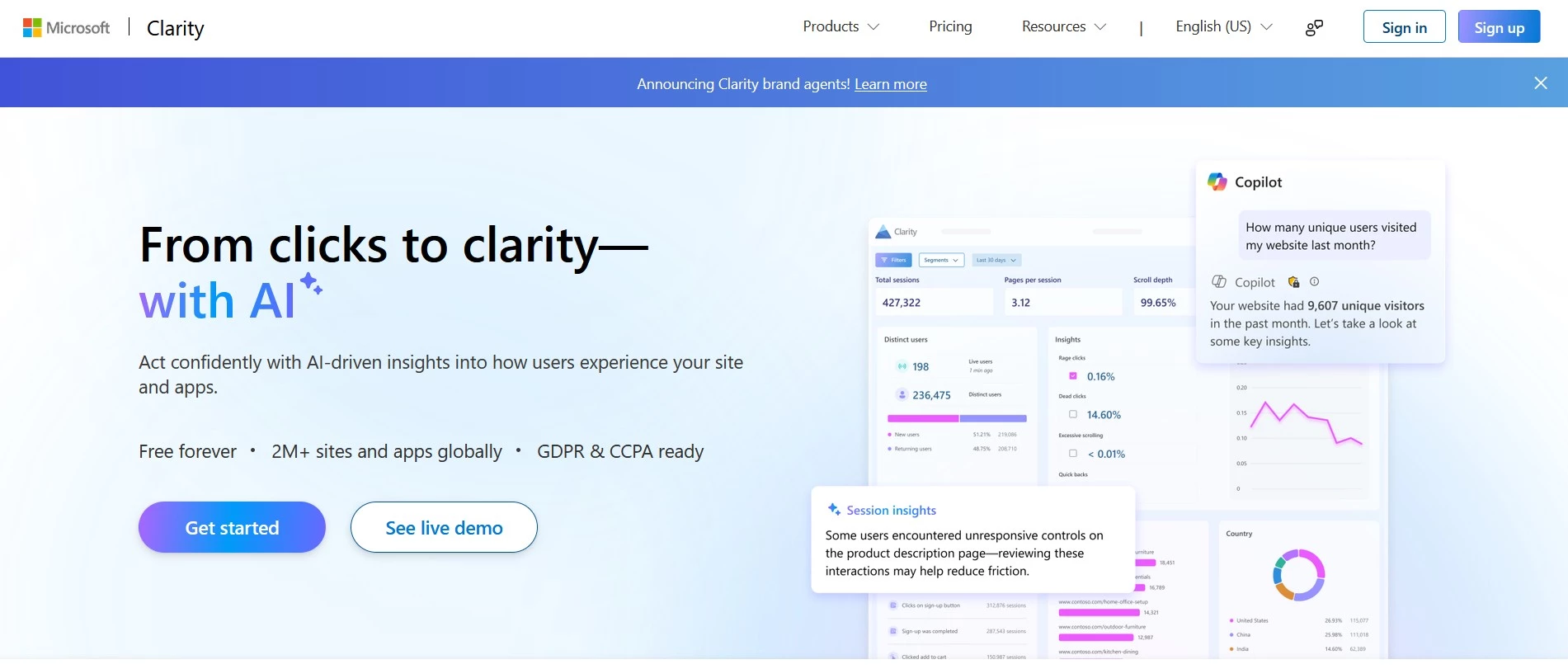Click the pink trend line chart
The width and height of the screenshot is (1568, 669).
pyautogui.click(x=1307, y=424)
